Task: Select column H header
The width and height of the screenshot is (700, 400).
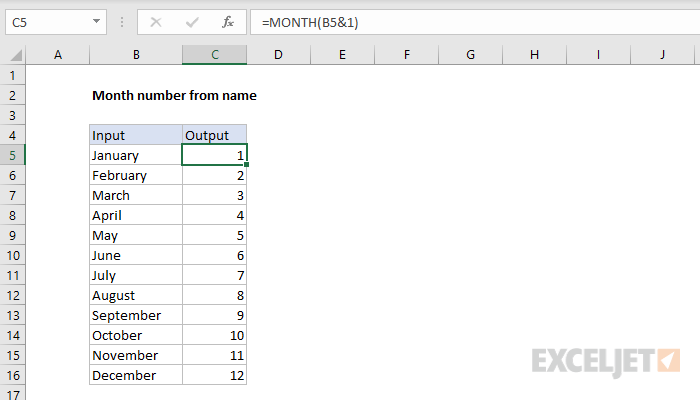Action: coord(534,54)
